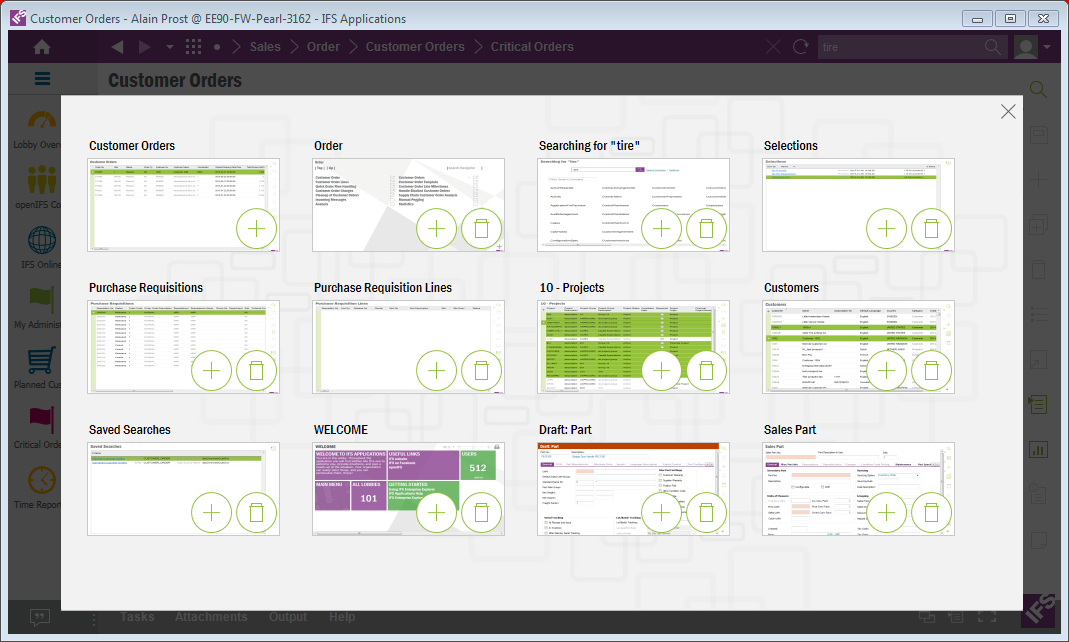
Task: Click the Sales breadcrumb item
Action: (x=265, y=47)
